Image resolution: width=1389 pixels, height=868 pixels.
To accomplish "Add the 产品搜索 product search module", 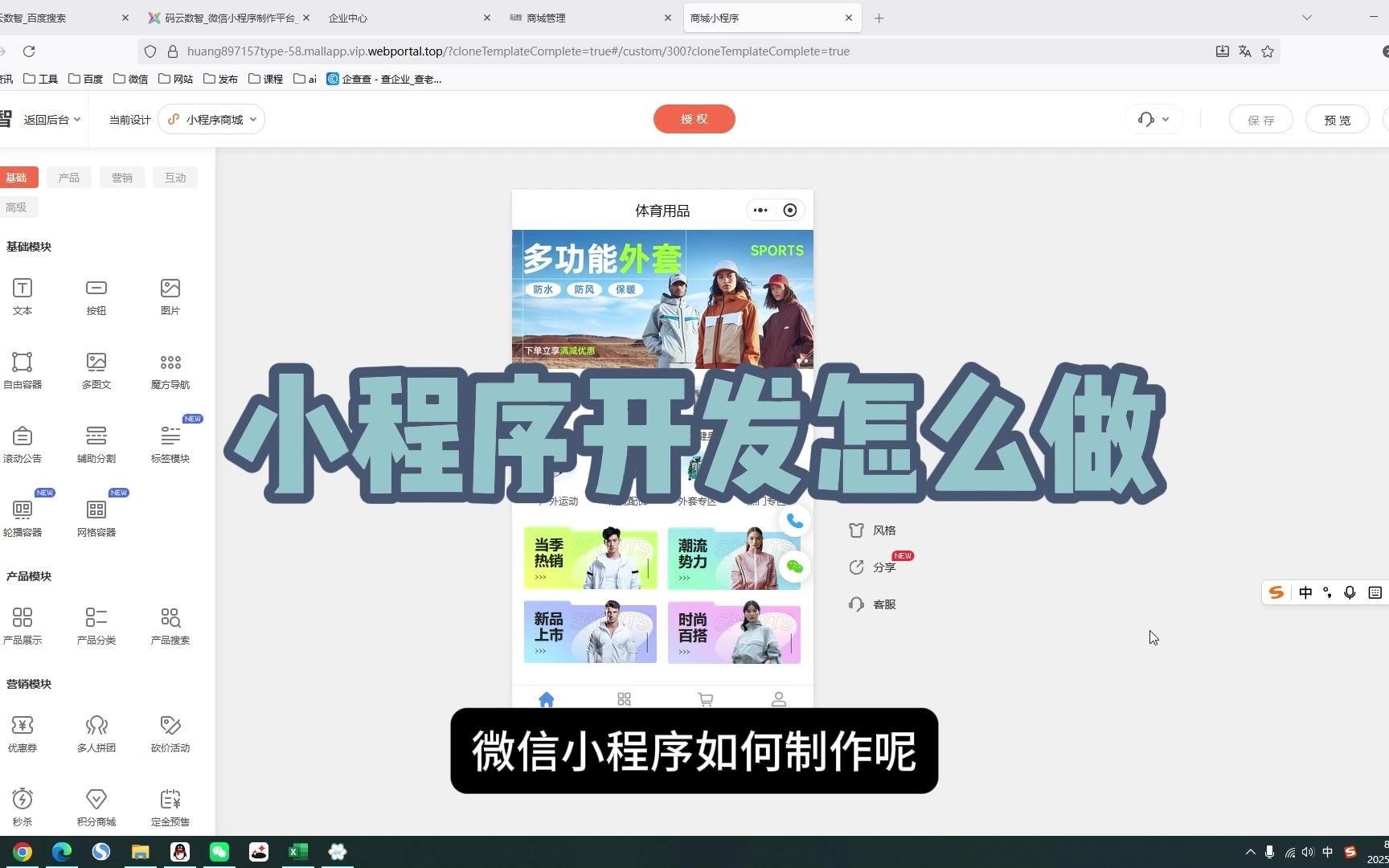I will pyautogui.click(x=170, y=625).
